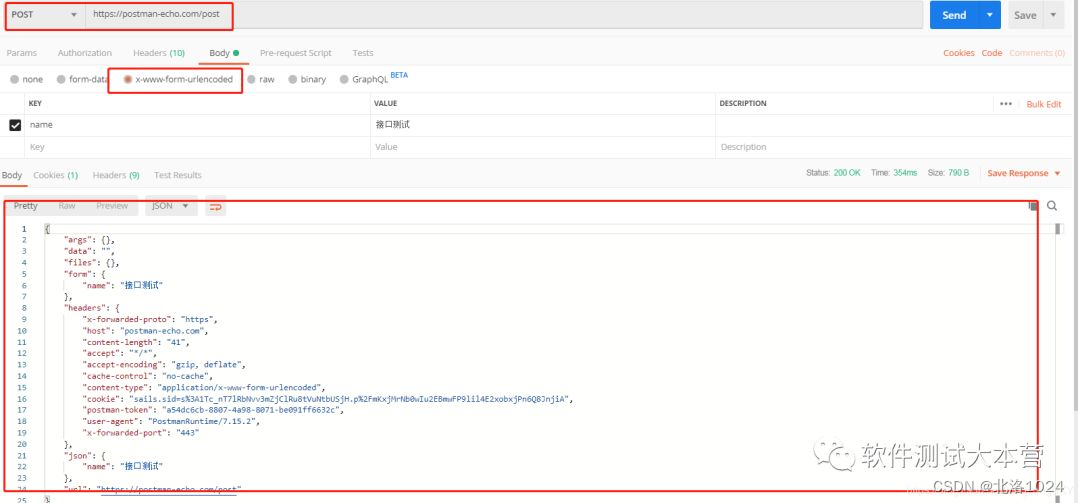
Task: Select the response Body tab
Action: pos(12,175)
